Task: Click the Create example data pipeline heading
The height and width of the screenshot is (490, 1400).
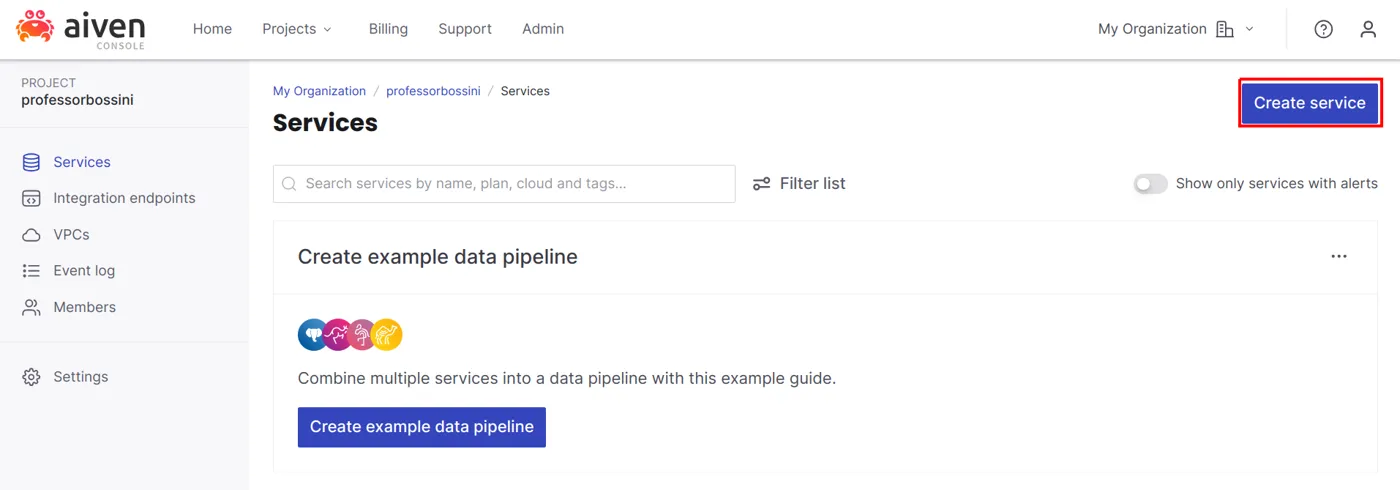Action: tap(438, 257)
